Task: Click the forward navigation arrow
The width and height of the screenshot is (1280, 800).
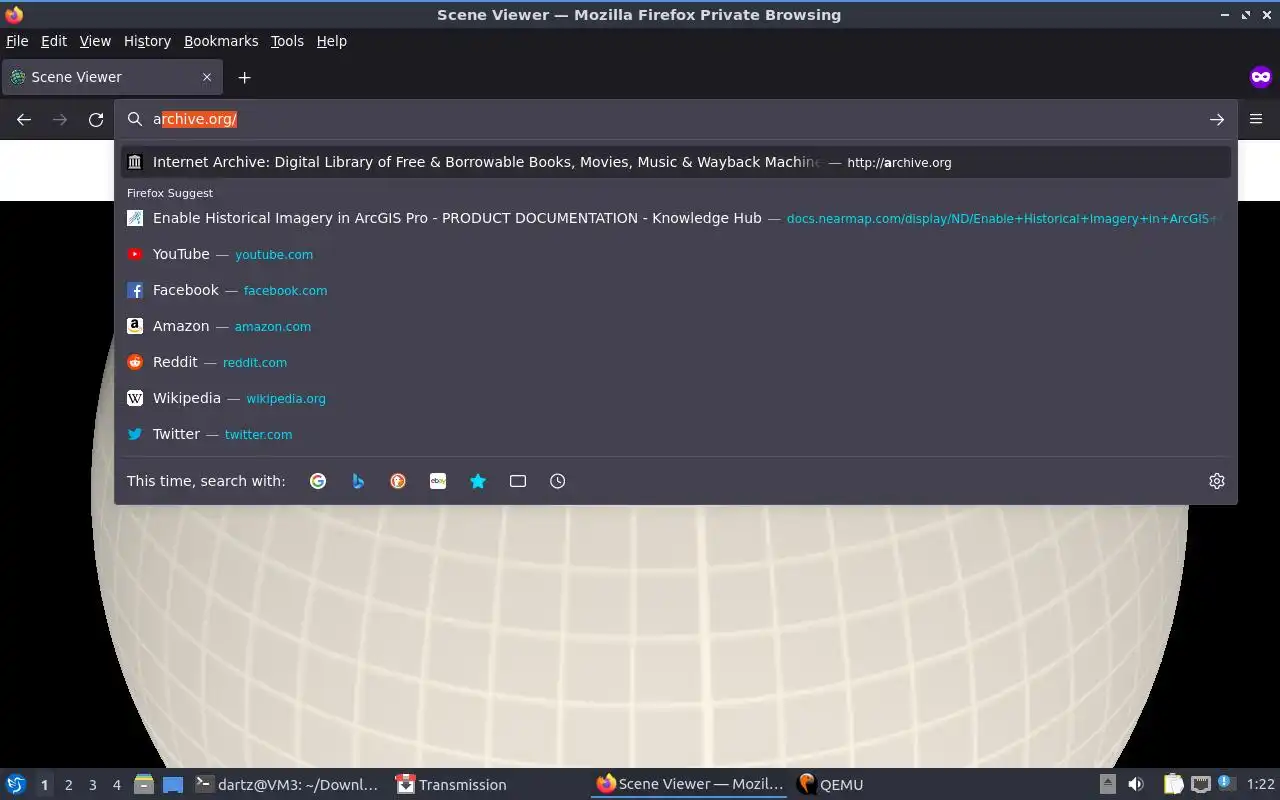Action: click(x=60, y=120)
